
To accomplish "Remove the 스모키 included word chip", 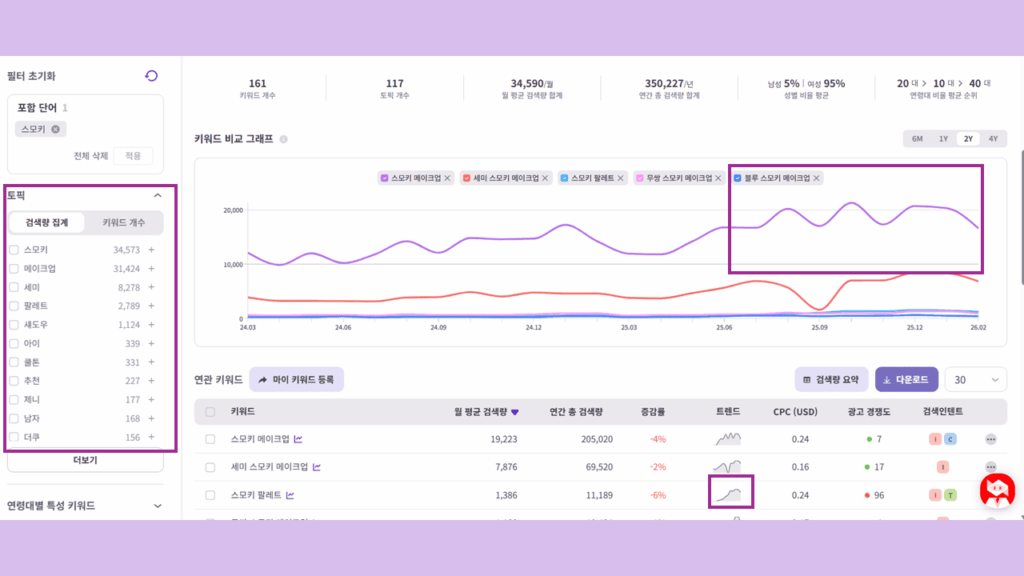I will [56, 129].
